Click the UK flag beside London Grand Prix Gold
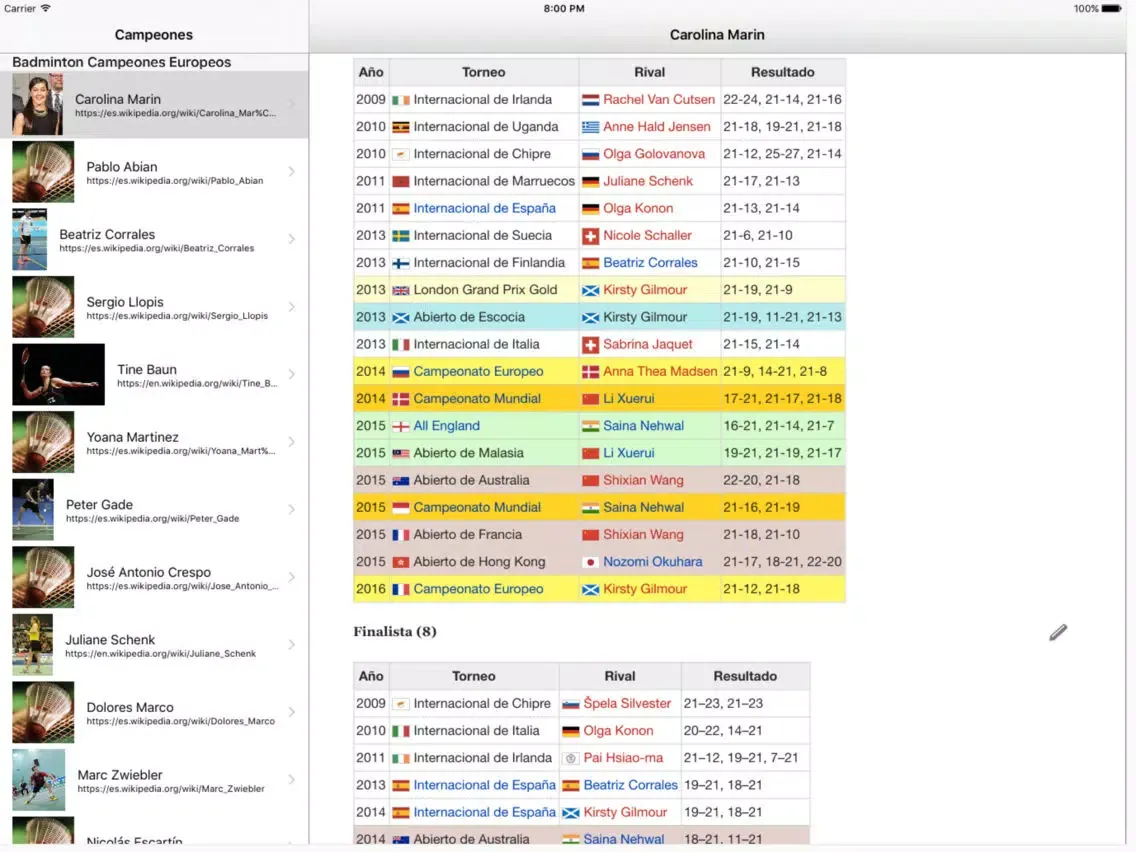The height and width of the screenshot is (852, 1136). [401, 291]
